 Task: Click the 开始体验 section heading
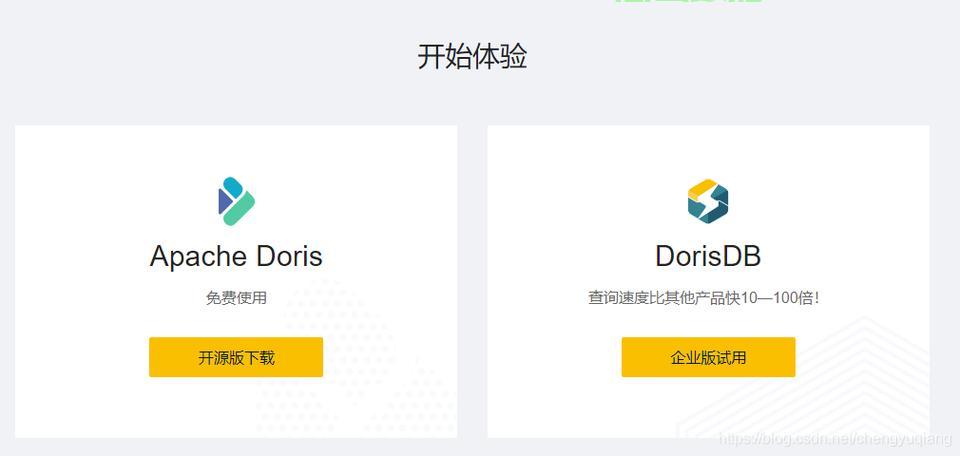pyautogui.click(x=472, y=57)
